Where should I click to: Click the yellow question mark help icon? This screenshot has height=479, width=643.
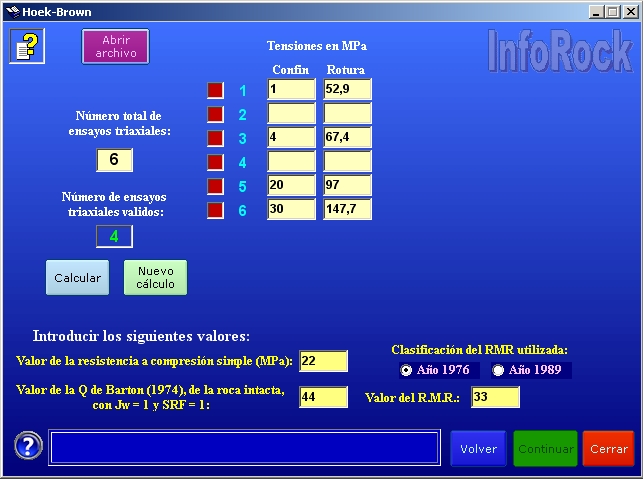click(27, 46)
